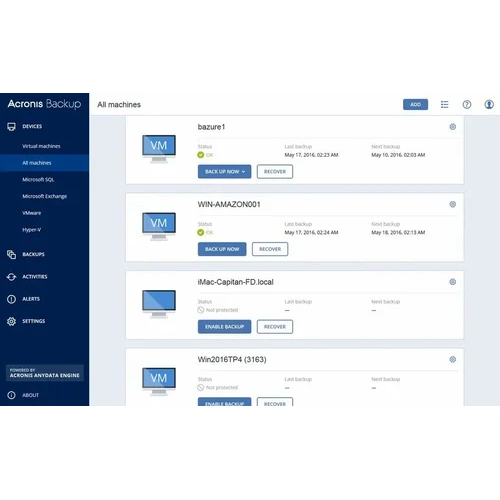Click the green OK status icon for bazure1
This screenshot has height=500, width=500.
tap(201, 155)
